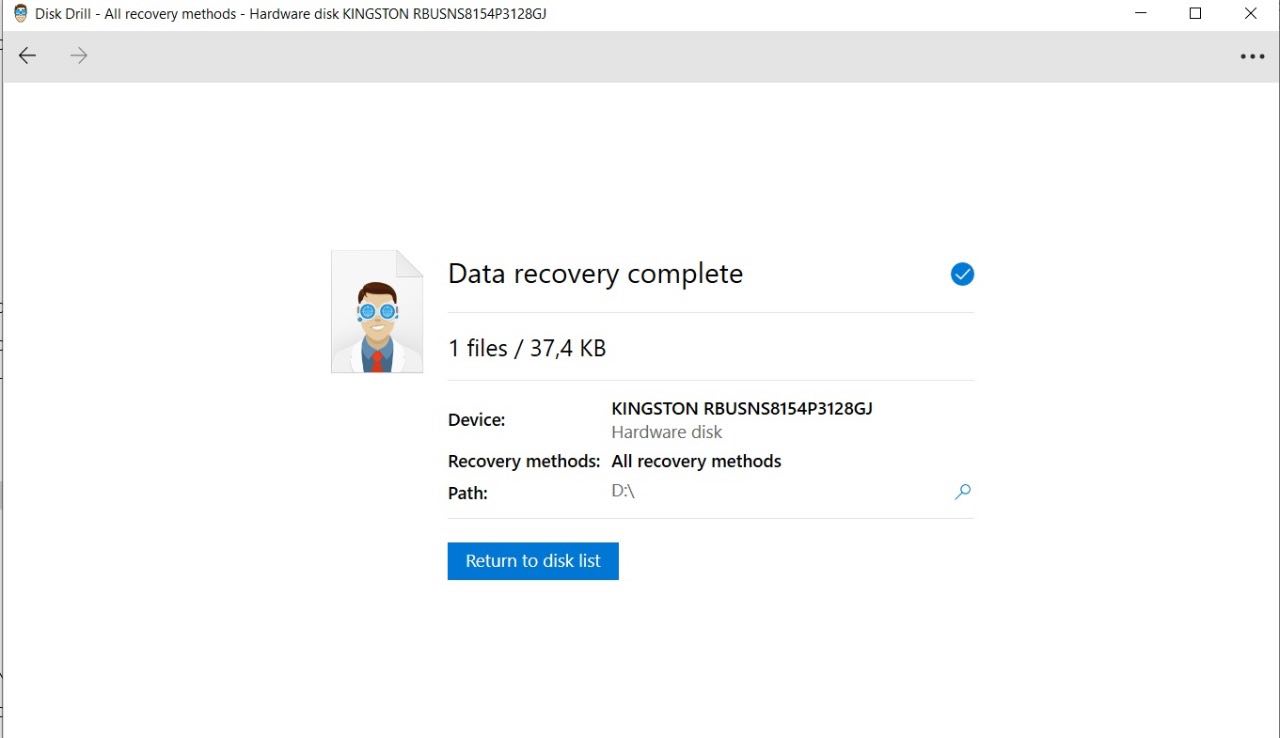Click the forward arrow in the toolbar
The width and height of the screenshot is (1280, 738).
(79, 56)
